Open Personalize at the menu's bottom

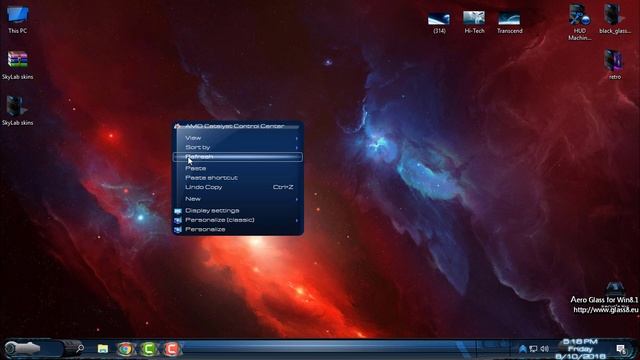click(x=238, y=229)
